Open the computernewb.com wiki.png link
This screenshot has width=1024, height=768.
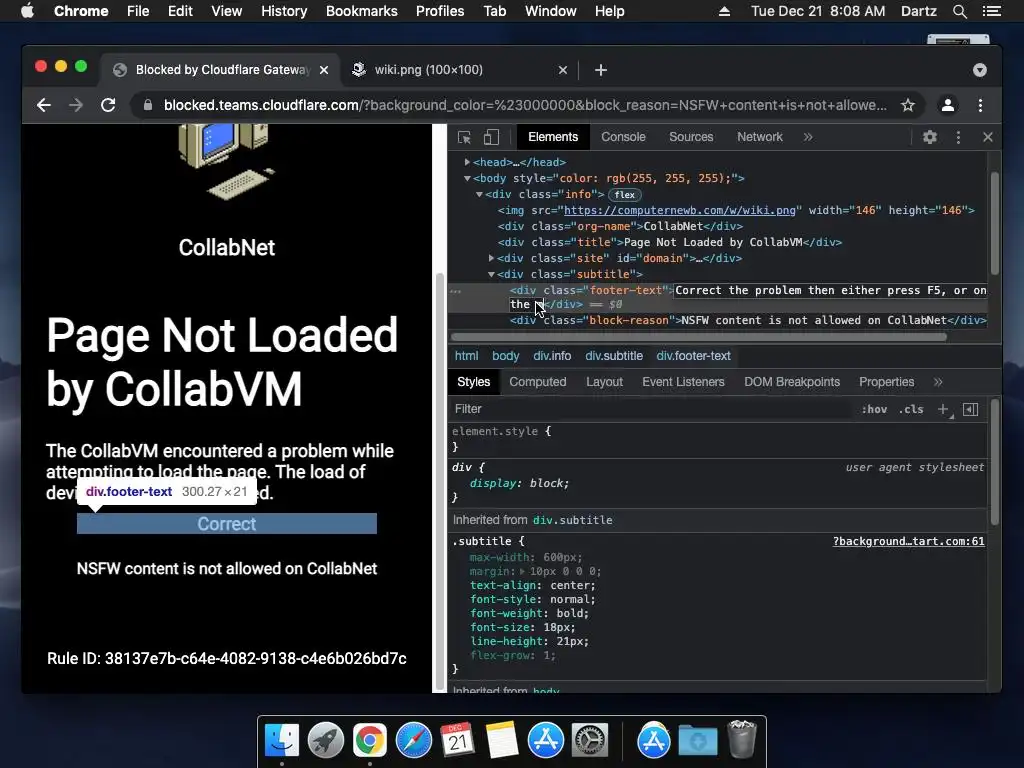point(679,210)
